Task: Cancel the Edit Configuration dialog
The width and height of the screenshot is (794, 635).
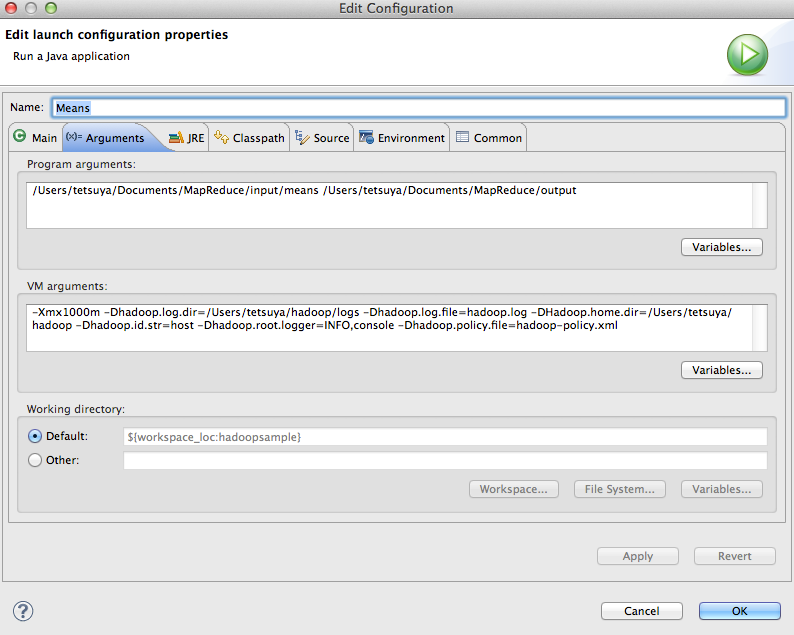Action: [x=642, y=611]
